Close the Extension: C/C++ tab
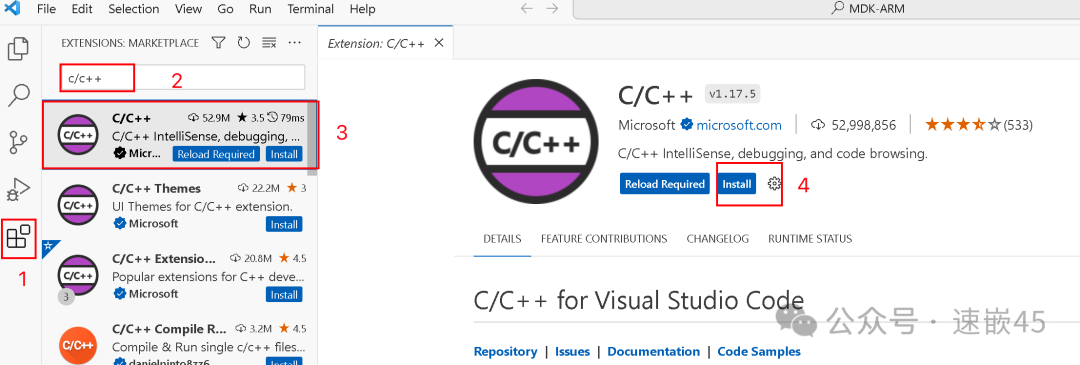 click(439, 44)
